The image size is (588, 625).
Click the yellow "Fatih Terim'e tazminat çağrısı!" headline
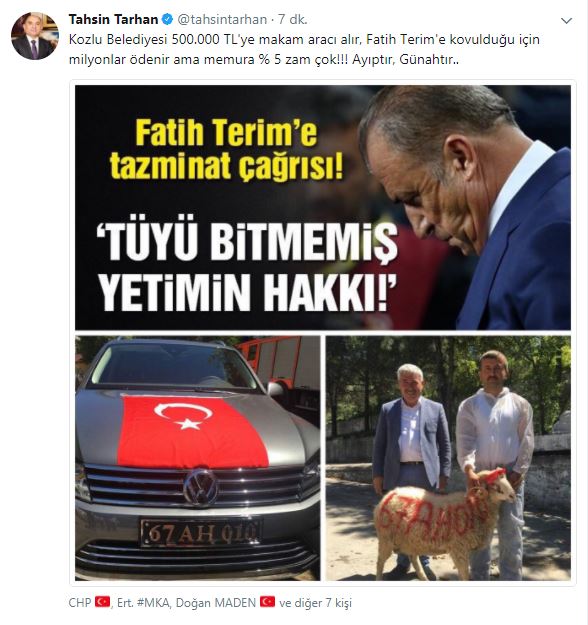226,150
